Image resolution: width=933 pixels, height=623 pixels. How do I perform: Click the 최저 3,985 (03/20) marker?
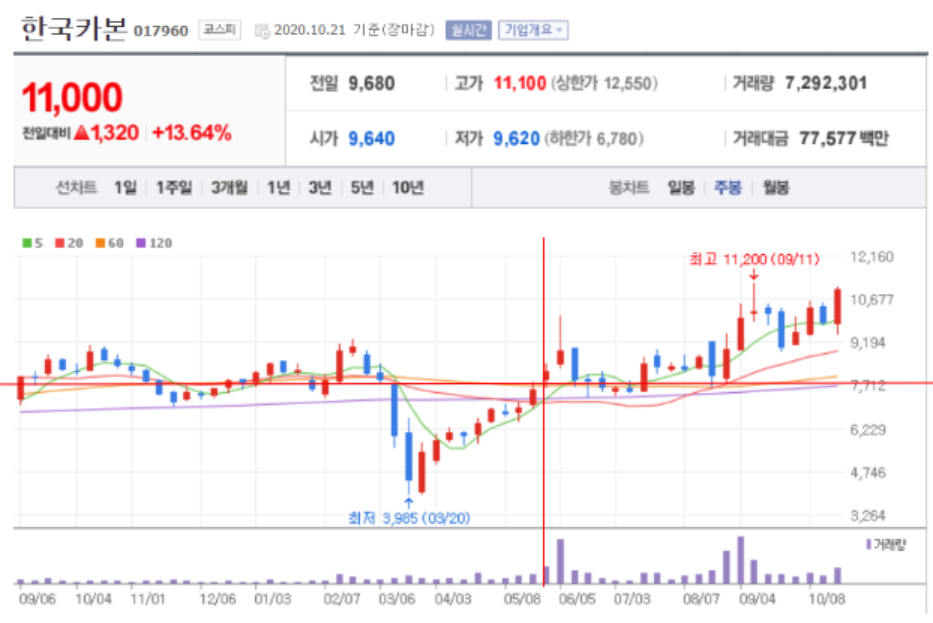pyautogui.click(x=409, y=518)
